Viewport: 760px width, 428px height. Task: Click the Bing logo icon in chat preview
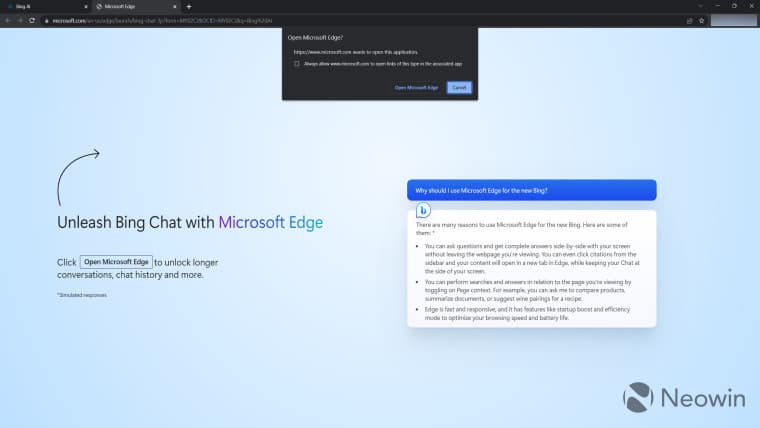pos(423,210)
